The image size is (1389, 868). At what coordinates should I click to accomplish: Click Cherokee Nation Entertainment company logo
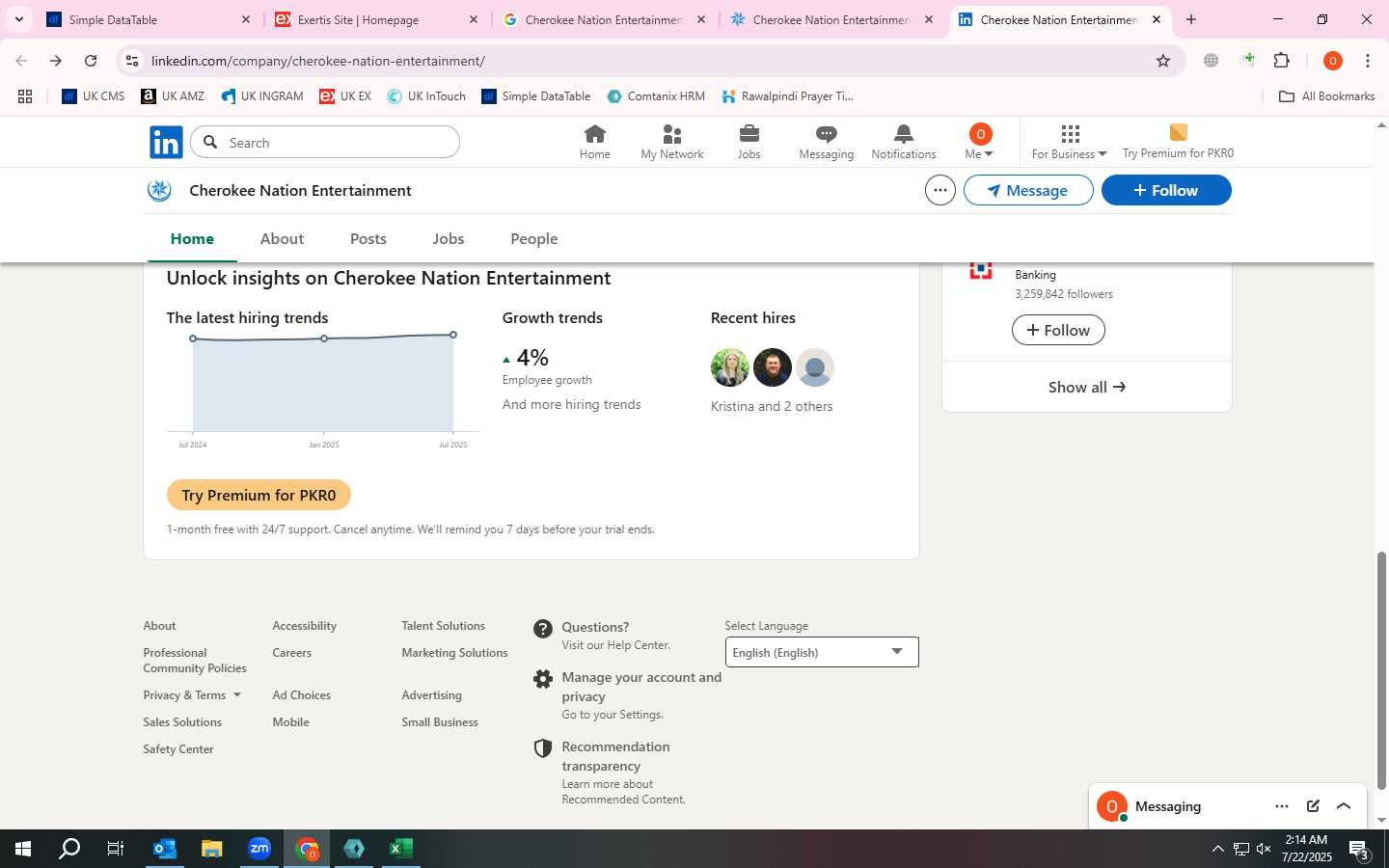[159, 190]
